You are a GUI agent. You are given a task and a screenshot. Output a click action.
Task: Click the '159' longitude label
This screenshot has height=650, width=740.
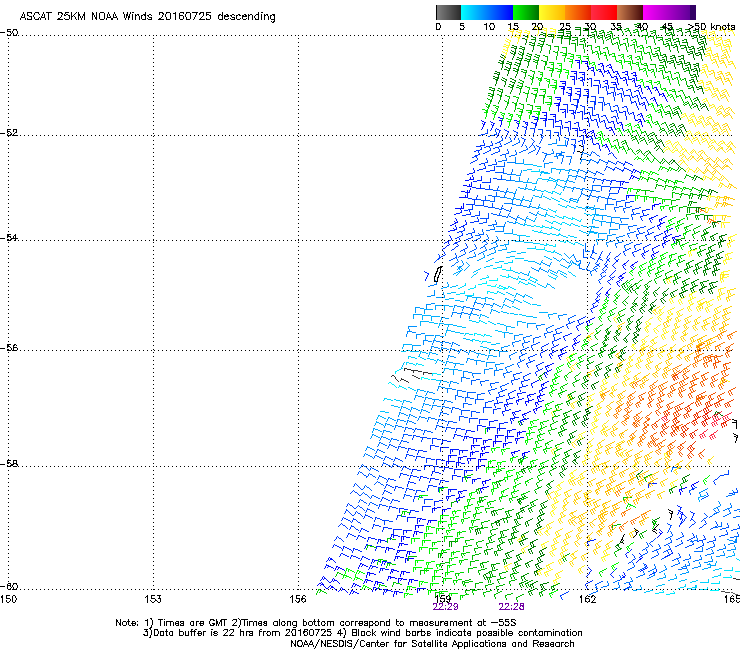(x=443, y=599)
